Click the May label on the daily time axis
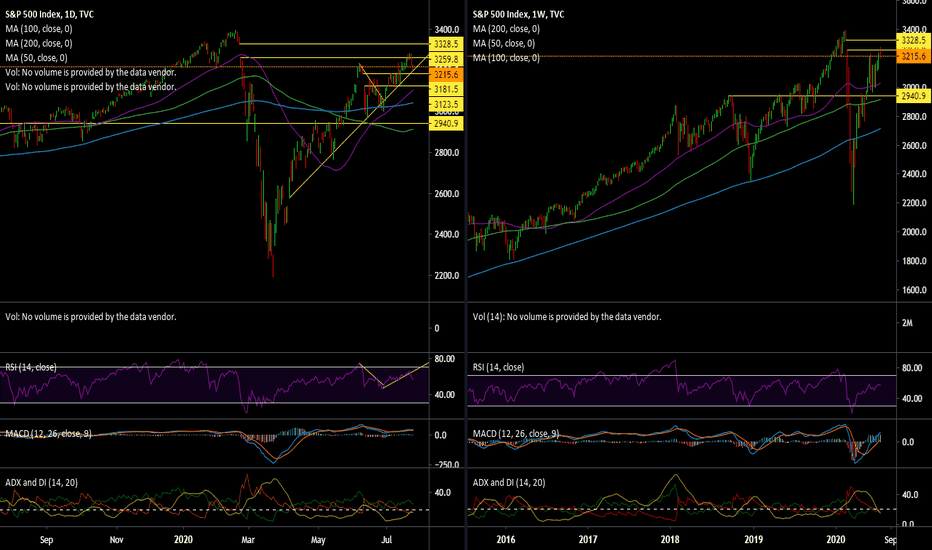The width and height of the screenshot is (932, 550). (318, 540)
